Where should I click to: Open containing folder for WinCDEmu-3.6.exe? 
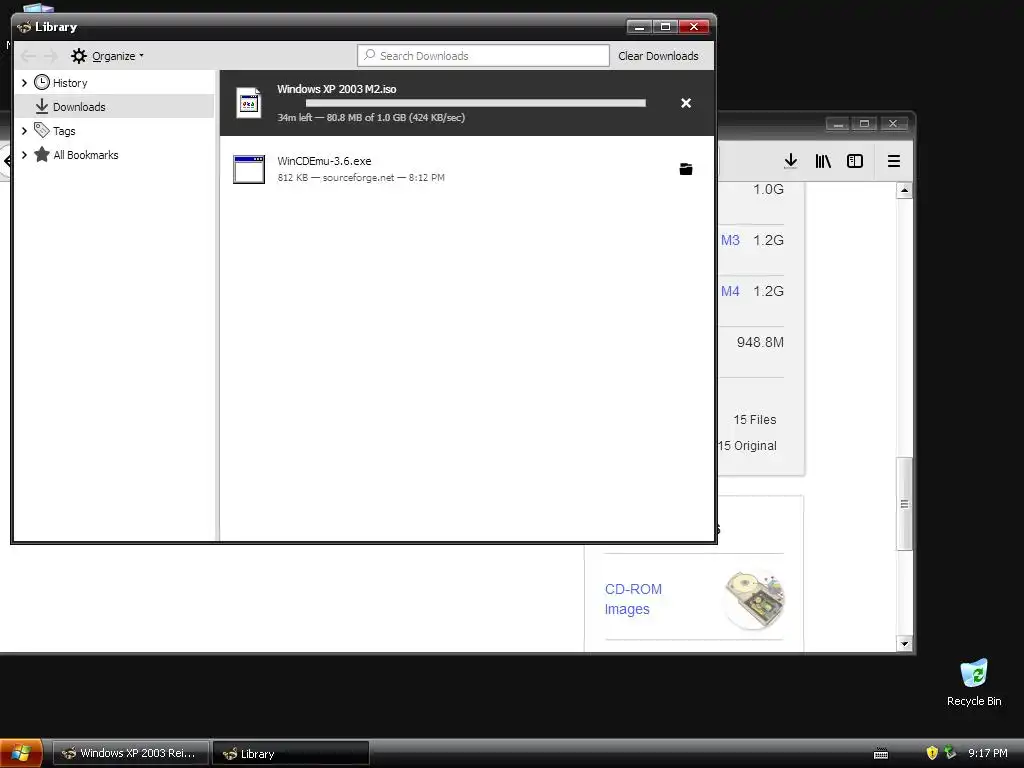(x=686, y=169)
